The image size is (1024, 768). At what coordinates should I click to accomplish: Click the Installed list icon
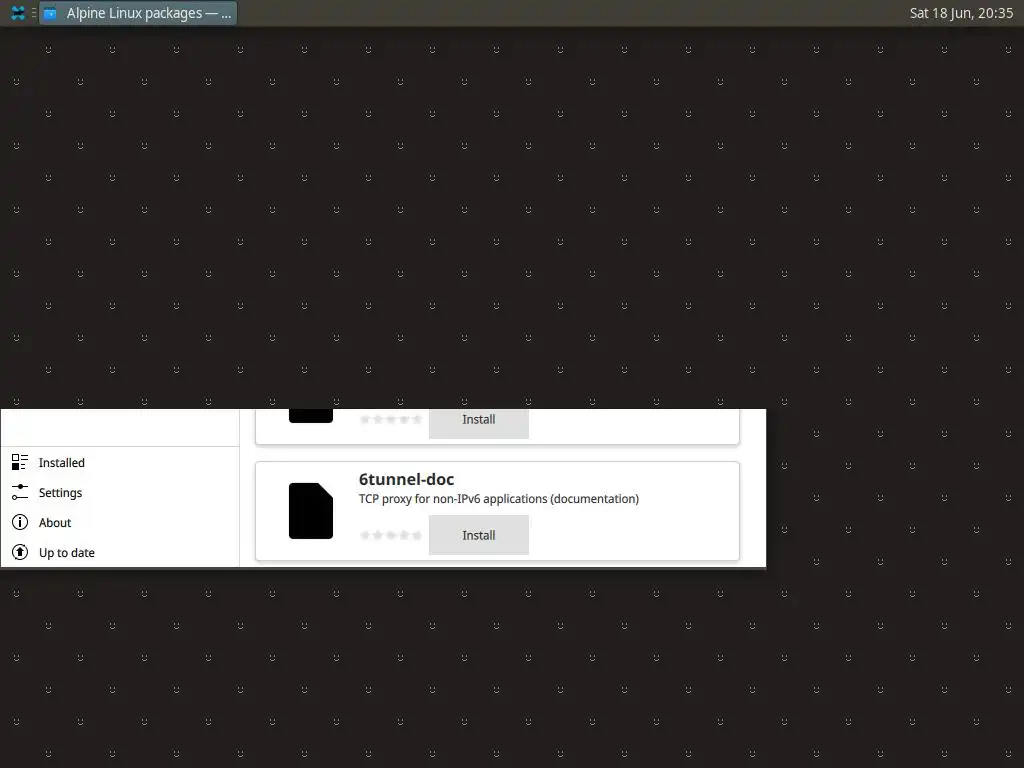[20, 462]
